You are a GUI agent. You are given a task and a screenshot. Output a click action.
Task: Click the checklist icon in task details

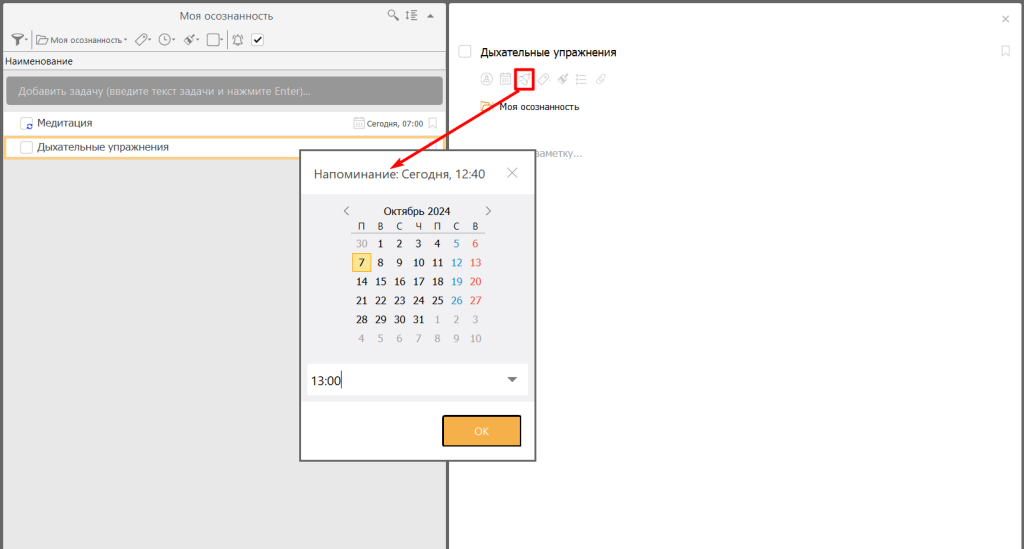pyautogui.click(x=581, y=78)
